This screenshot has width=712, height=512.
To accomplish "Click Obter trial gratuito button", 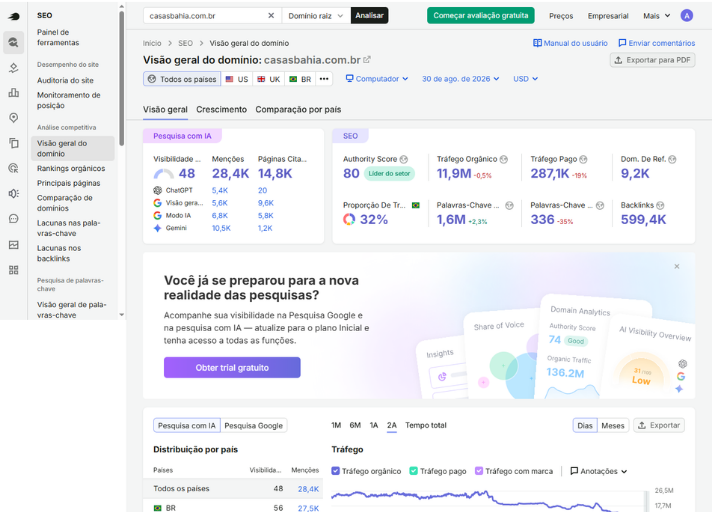I will [x=232, y=367].
